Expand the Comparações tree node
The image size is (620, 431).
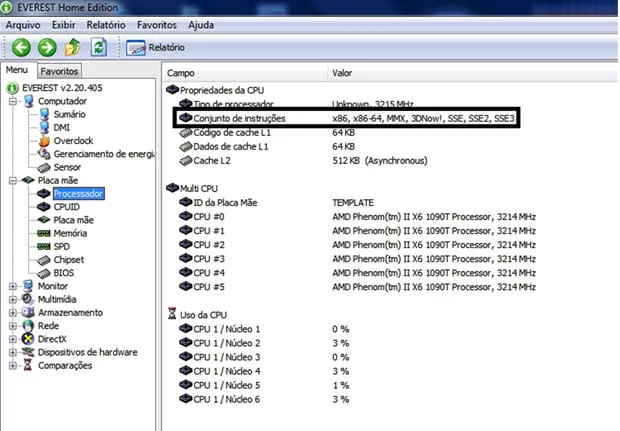[13, 366]
